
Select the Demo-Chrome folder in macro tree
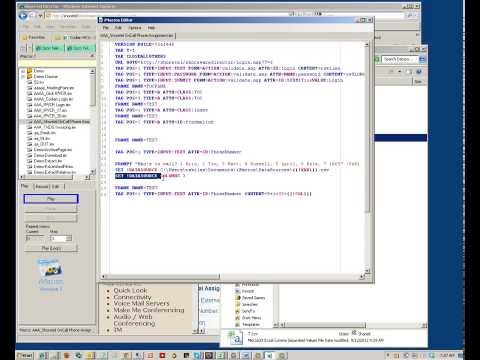click(46, 77)
